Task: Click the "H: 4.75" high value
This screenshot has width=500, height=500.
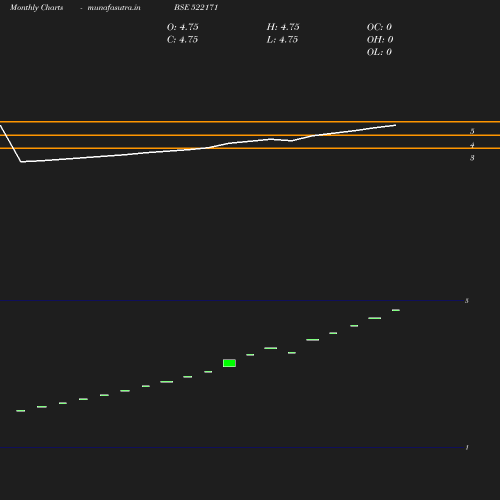Action: (283, 27)
